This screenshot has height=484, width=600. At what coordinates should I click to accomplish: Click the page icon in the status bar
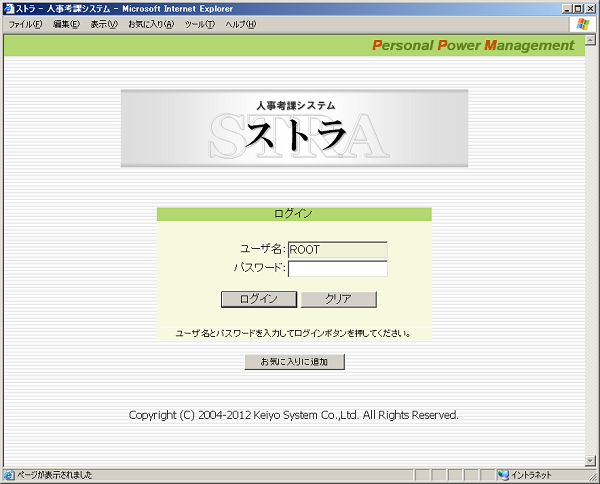9,475
